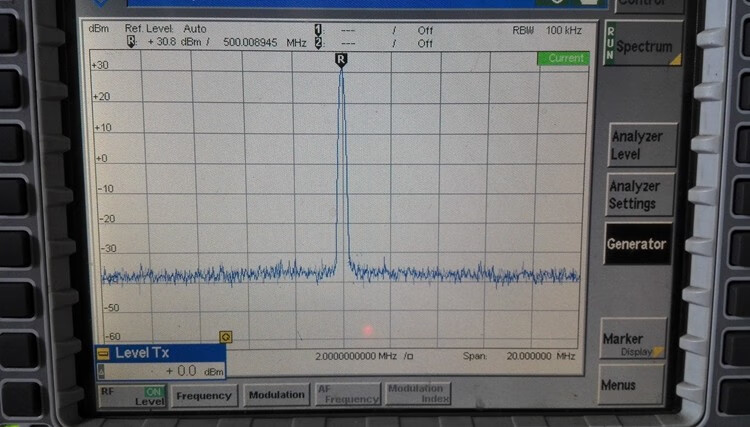Click the R marker icon in header
This screenshot has width=750, height=427.
click(x=131, y=42)
